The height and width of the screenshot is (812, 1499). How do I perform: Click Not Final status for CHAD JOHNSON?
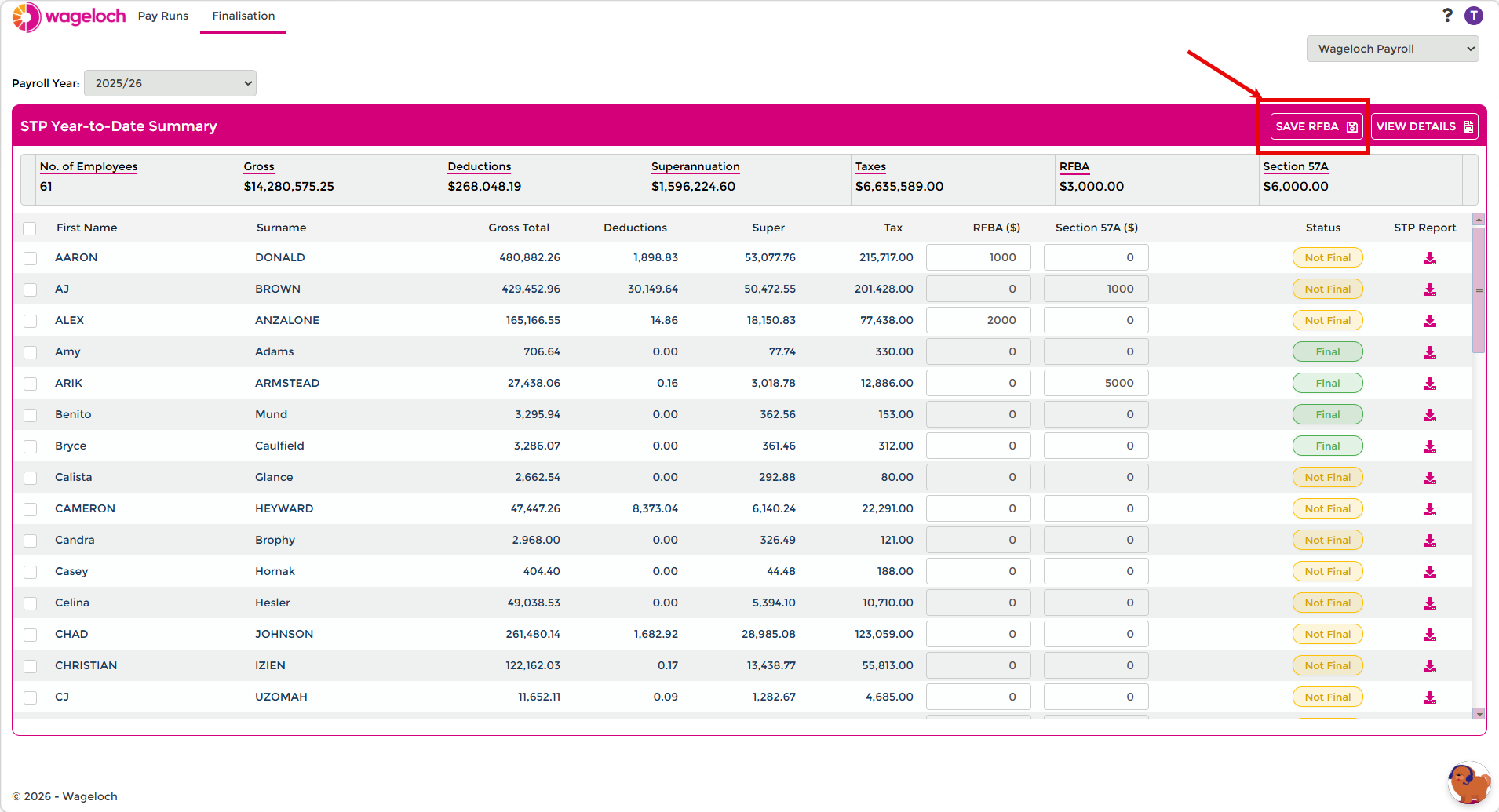[1328, 634]
